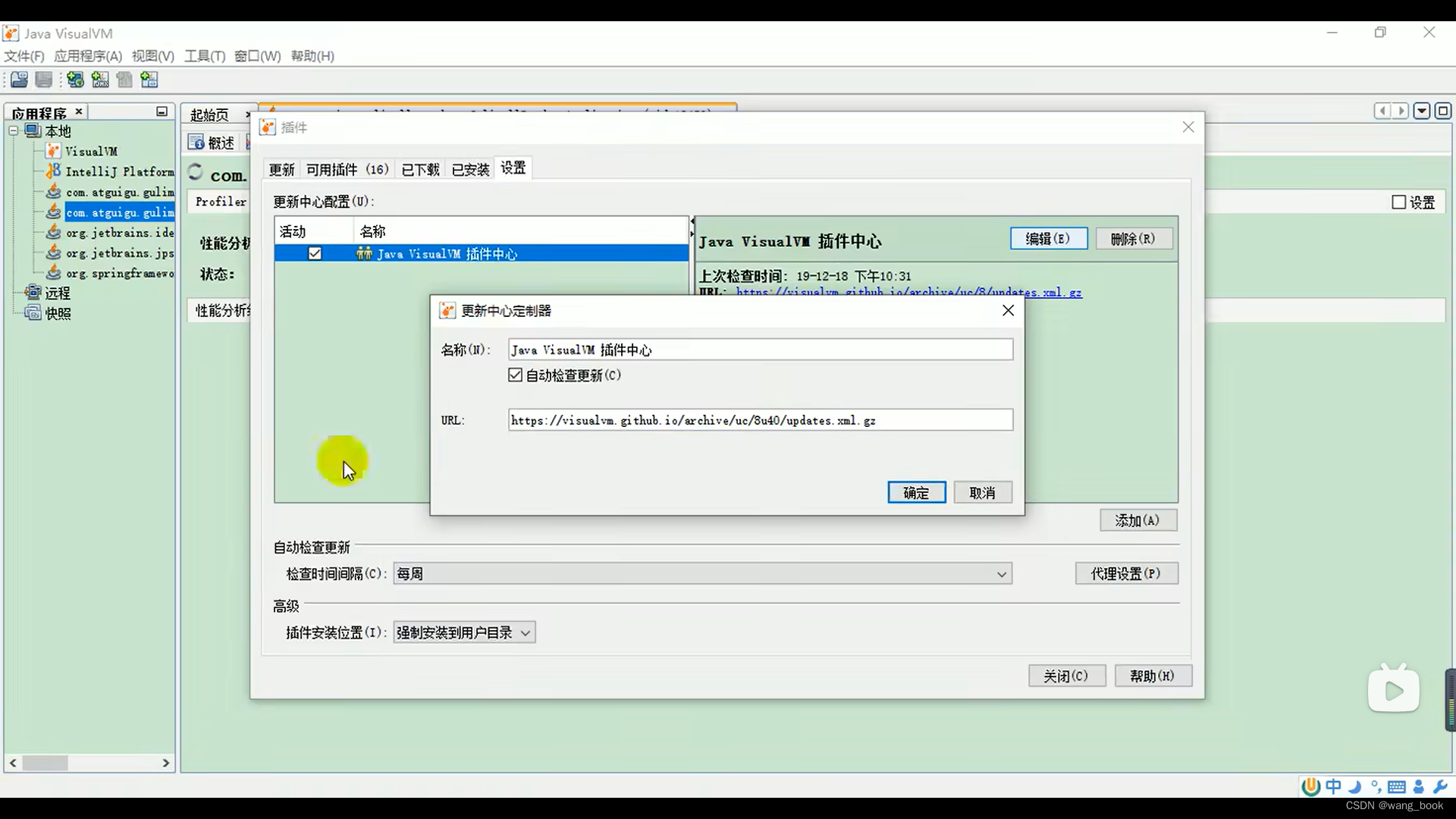This screenshot has height=819, width=1456.
Task: Collapse the 本地 (Local) tree node
Action: click(x=14, y=130)
